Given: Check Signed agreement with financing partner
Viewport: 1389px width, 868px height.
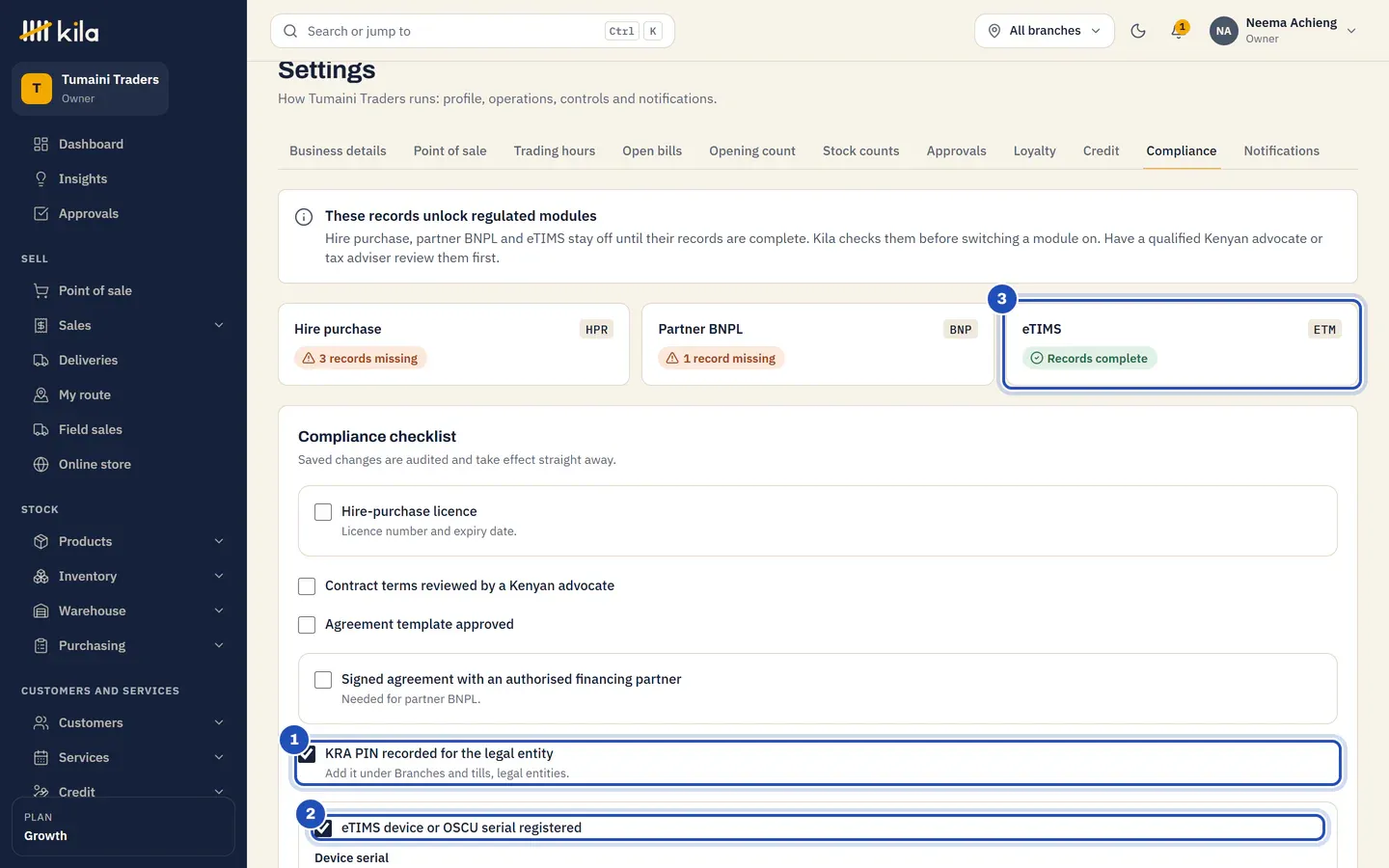Looking at the screenshot, I should tap(323, 680).
